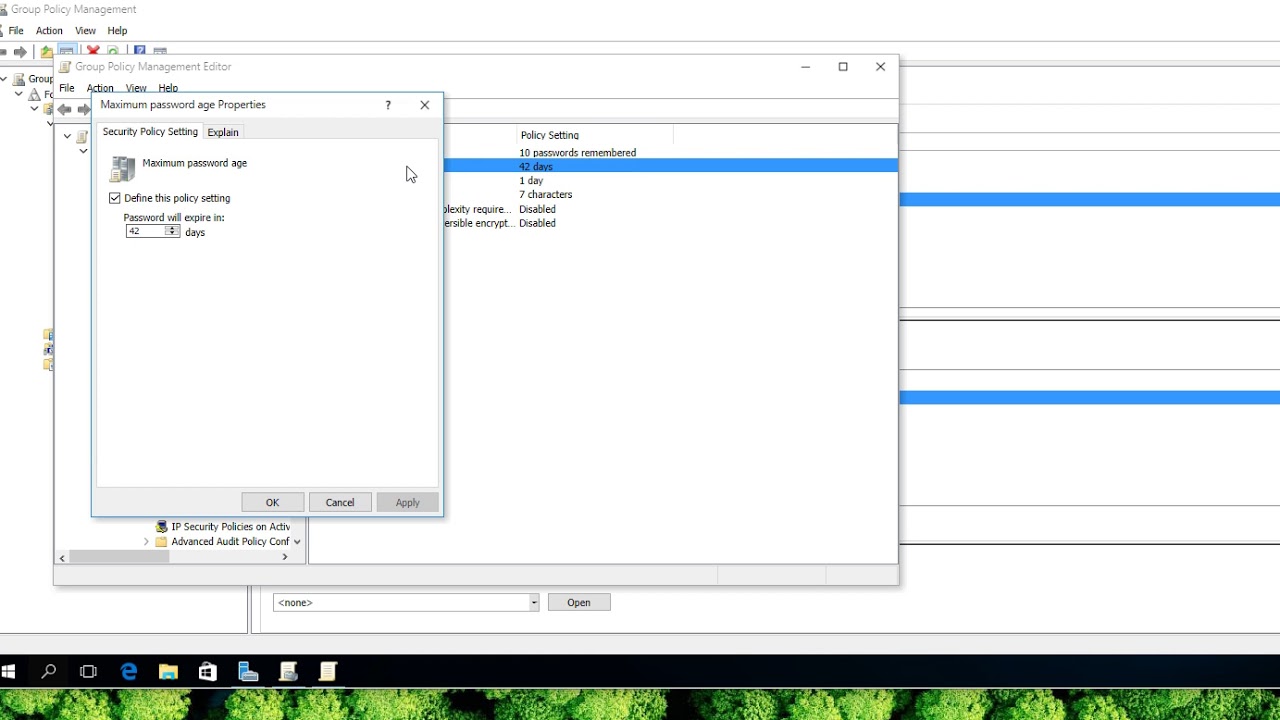
Task: Collapse the Forest node in console tree
Action: point(19,94)
